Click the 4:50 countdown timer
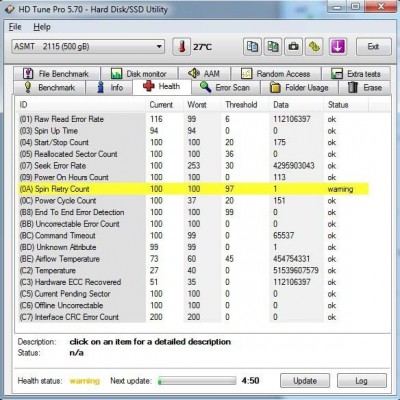 tap(250, 381)
